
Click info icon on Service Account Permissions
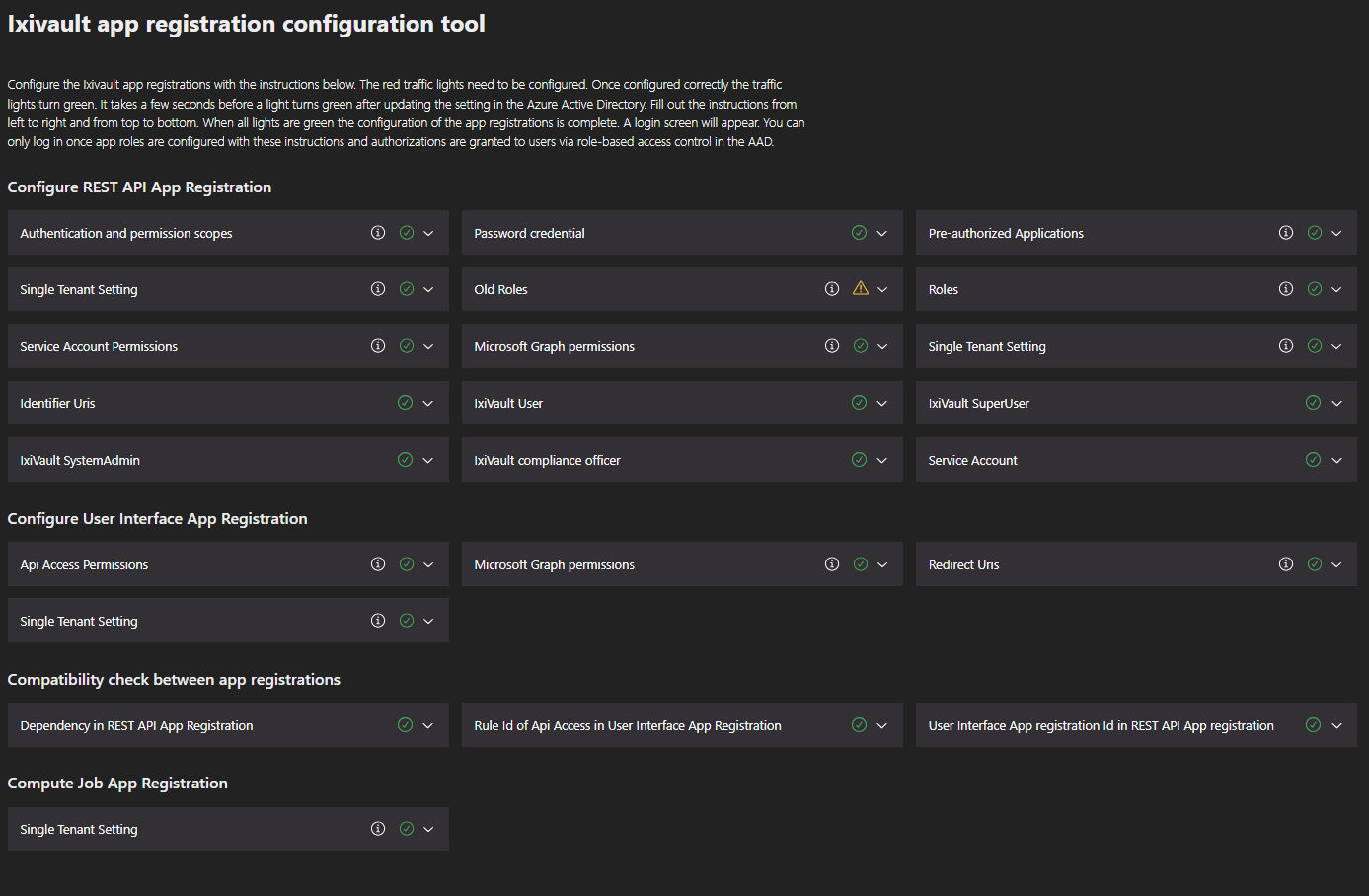(x=378, y=346)
